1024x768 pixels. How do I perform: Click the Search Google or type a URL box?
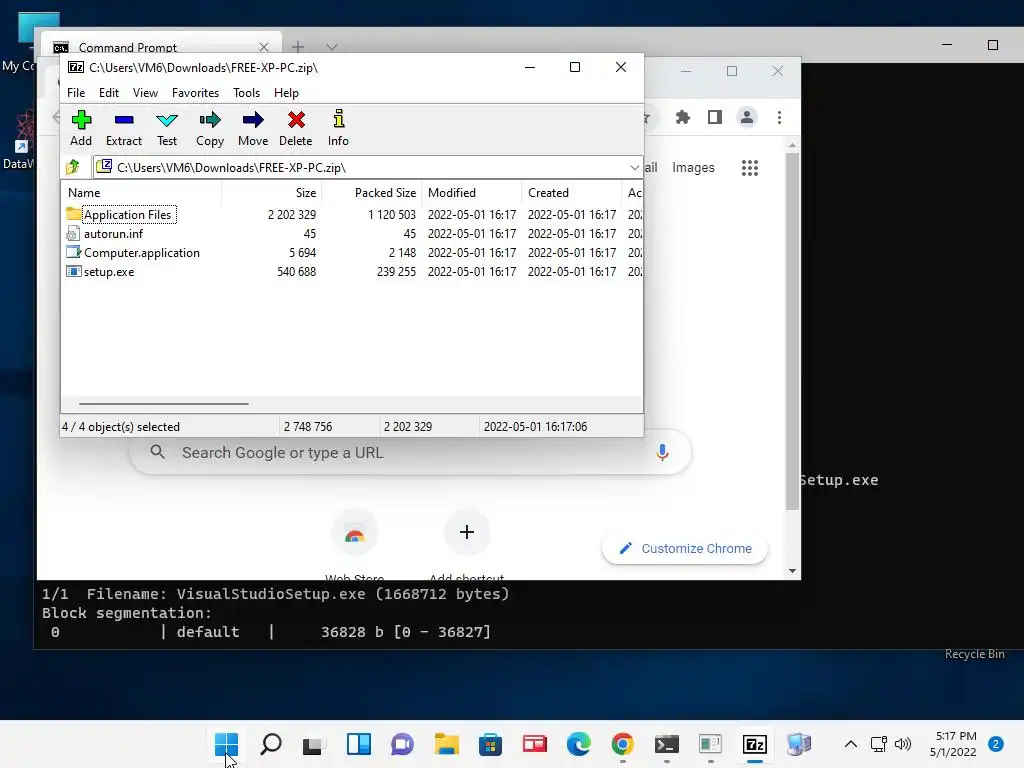pos(410,453)
